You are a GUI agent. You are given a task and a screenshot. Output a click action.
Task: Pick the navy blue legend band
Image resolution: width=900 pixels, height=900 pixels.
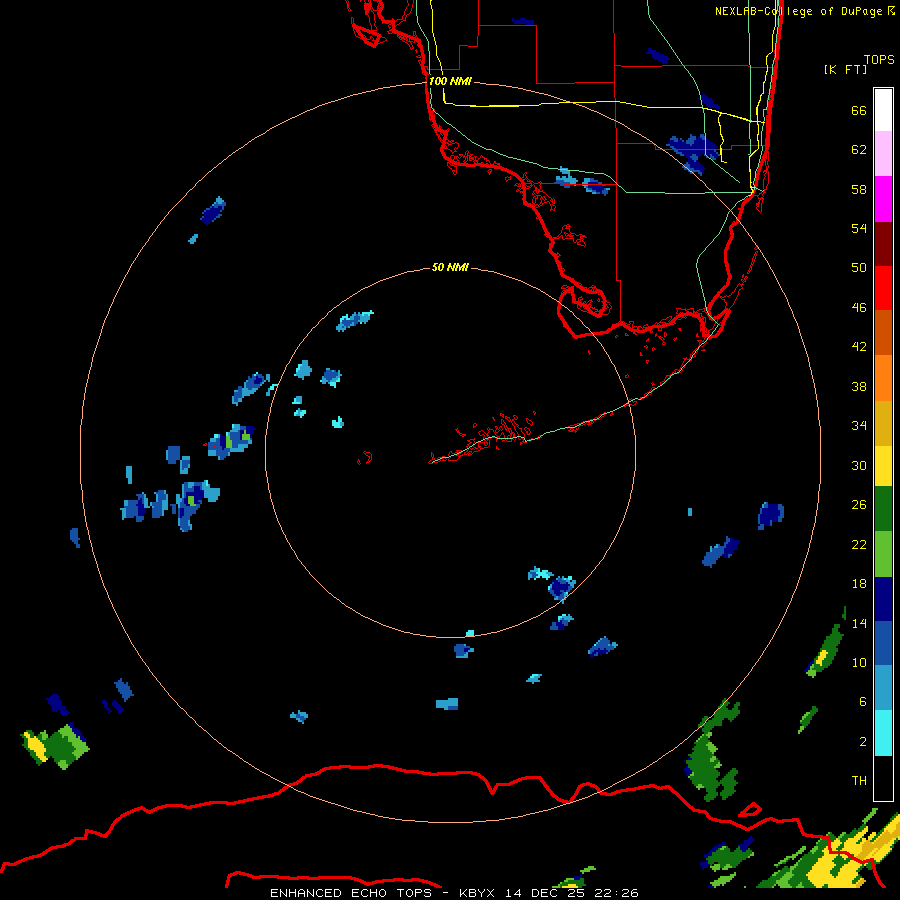[x=883, y=599]
